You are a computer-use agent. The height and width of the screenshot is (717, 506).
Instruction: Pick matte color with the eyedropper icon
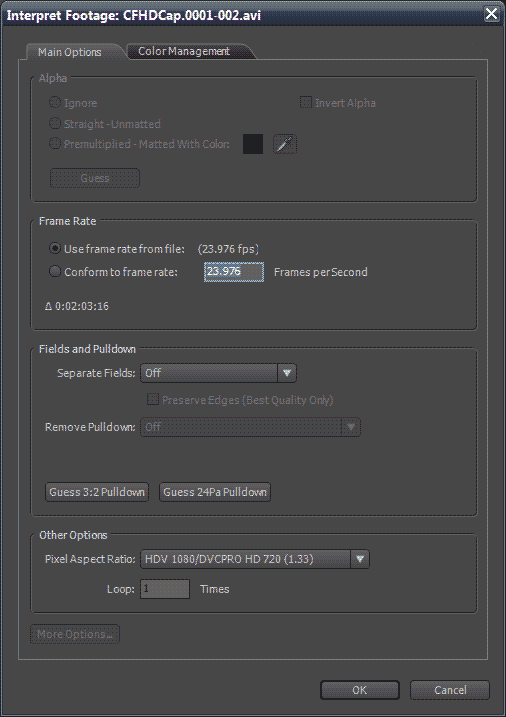click(x=285, y=144)
